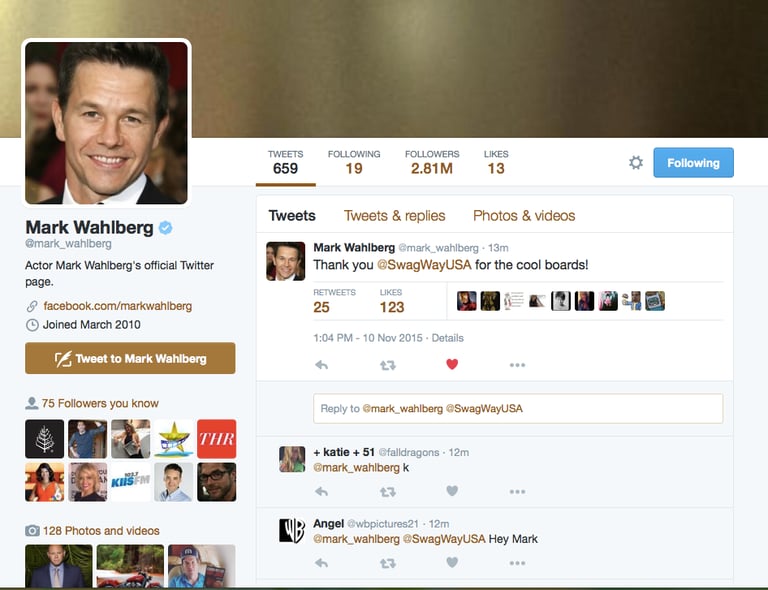
Task: Unlike the SwagWayUSA tweet via red heart
Action: [452, 364]
